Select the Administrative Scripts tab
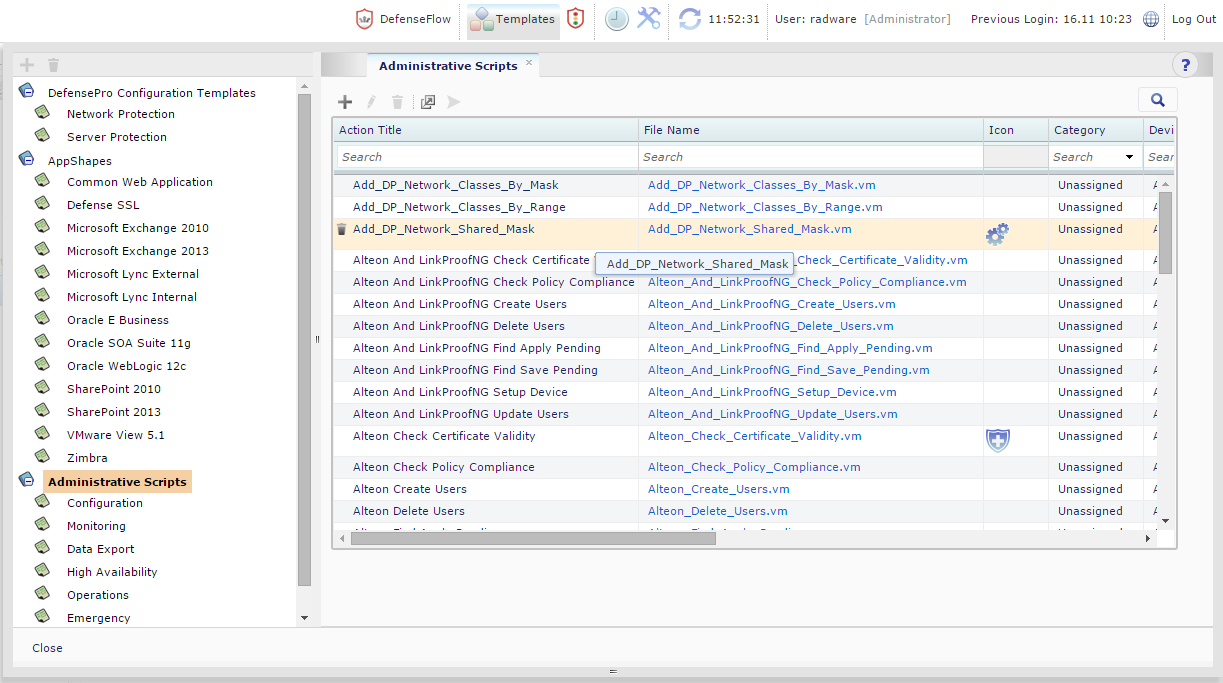 click(x=448, y=64)
